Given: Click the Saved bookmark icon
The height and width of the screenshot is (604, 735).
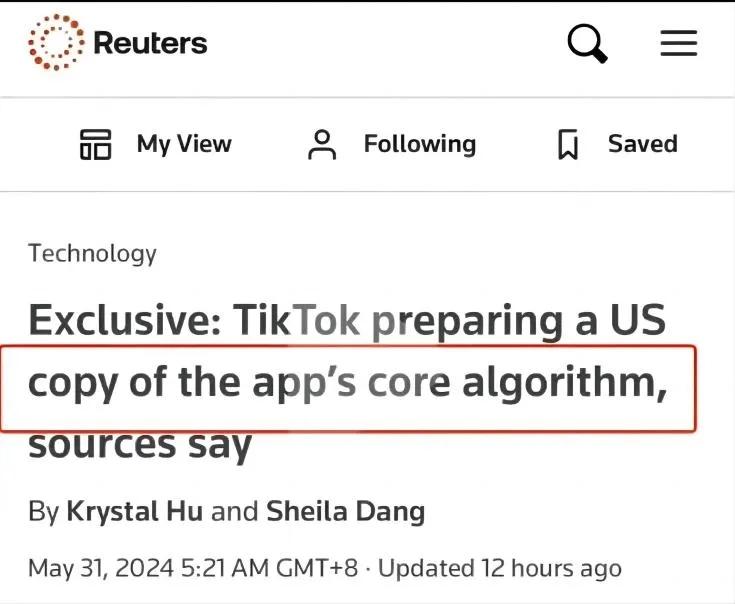Looking at the screenshot, I should coord(568,145).
